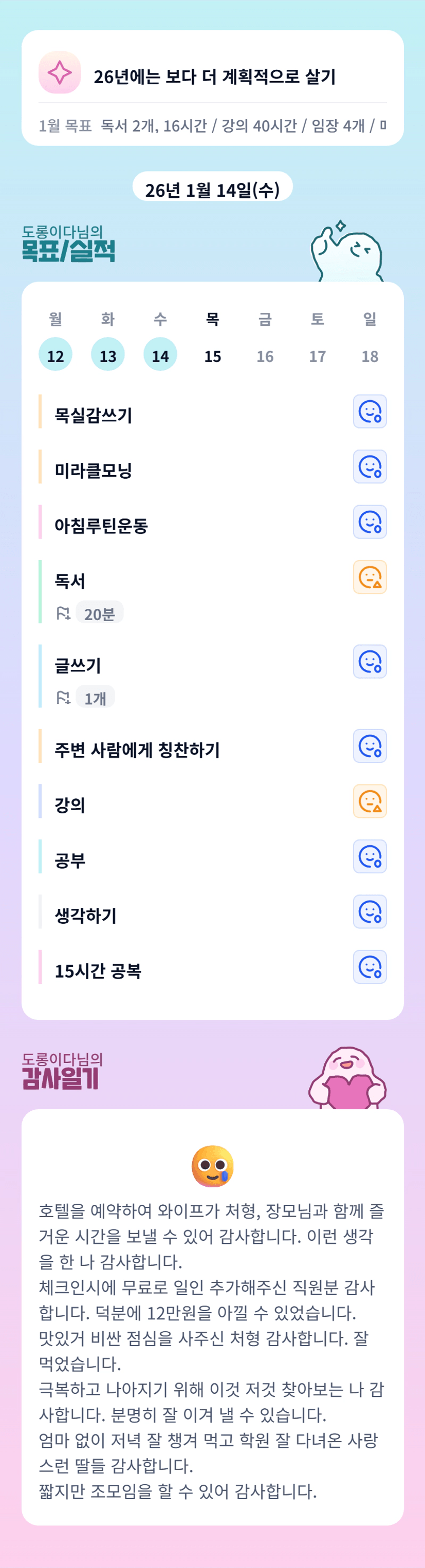Toggle the 주변 사람에게 칭찬하기 status face
Image resolution: width=425 pixels, height=1568 pixels.
[369, 746]
